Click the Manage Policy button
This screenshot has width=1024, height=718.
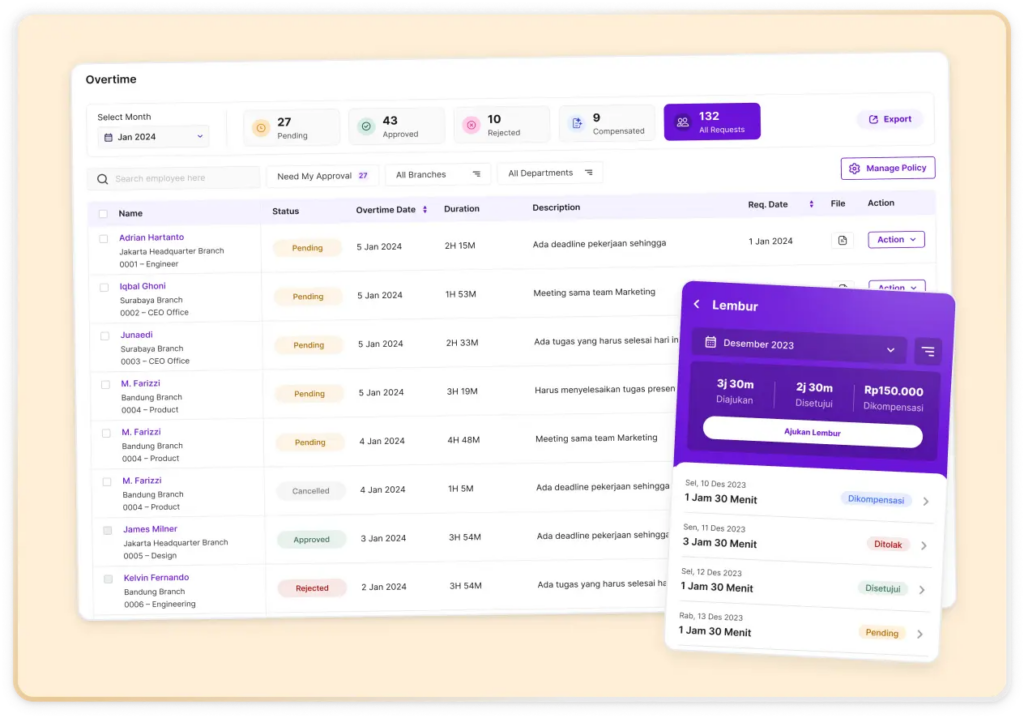(x=887, y=168)
